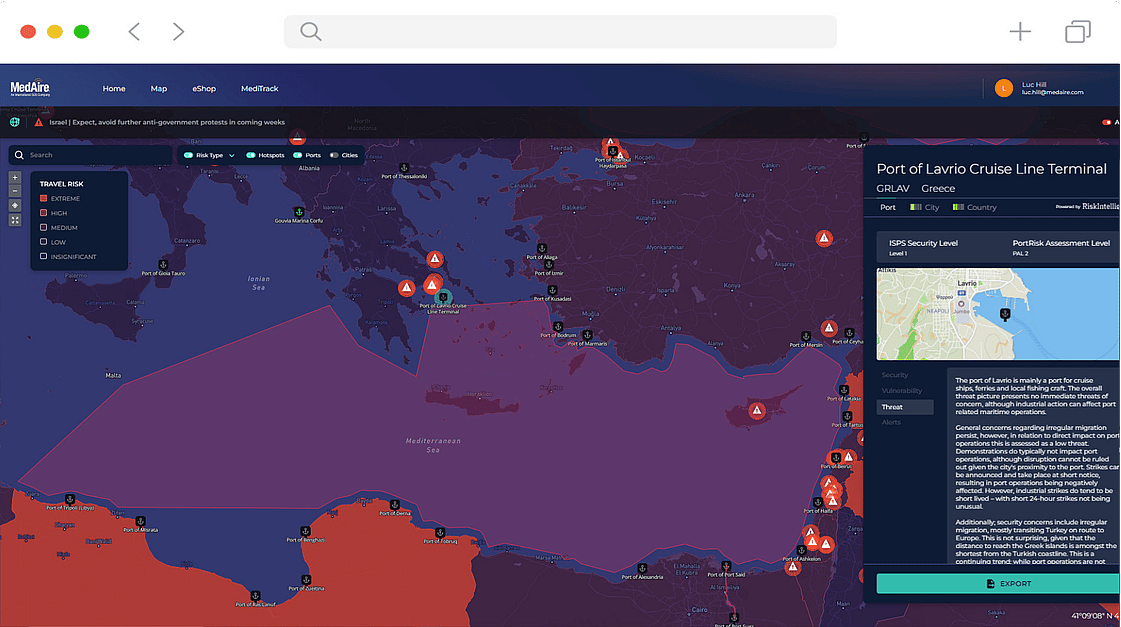The height and width of the screenshot is (627, 1121).
Task: Switch to the Port tab
Action: coord(888,207)
